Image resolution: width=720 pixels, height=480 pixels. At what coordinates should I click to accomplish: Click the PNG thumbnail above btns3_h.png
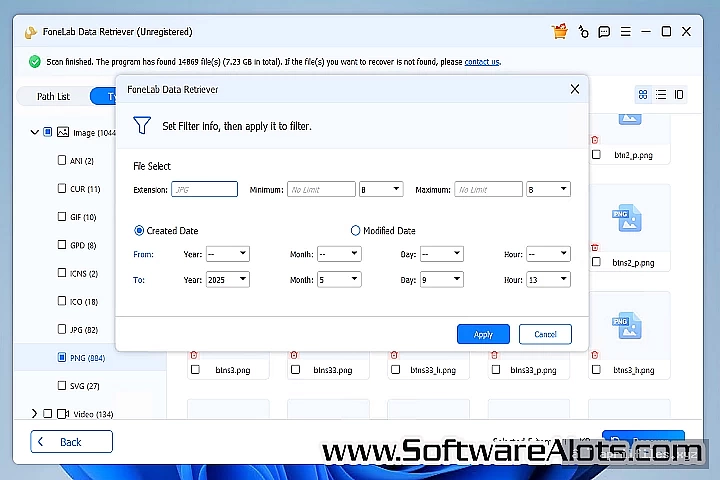pyautogui.click(x=627, y=325)
